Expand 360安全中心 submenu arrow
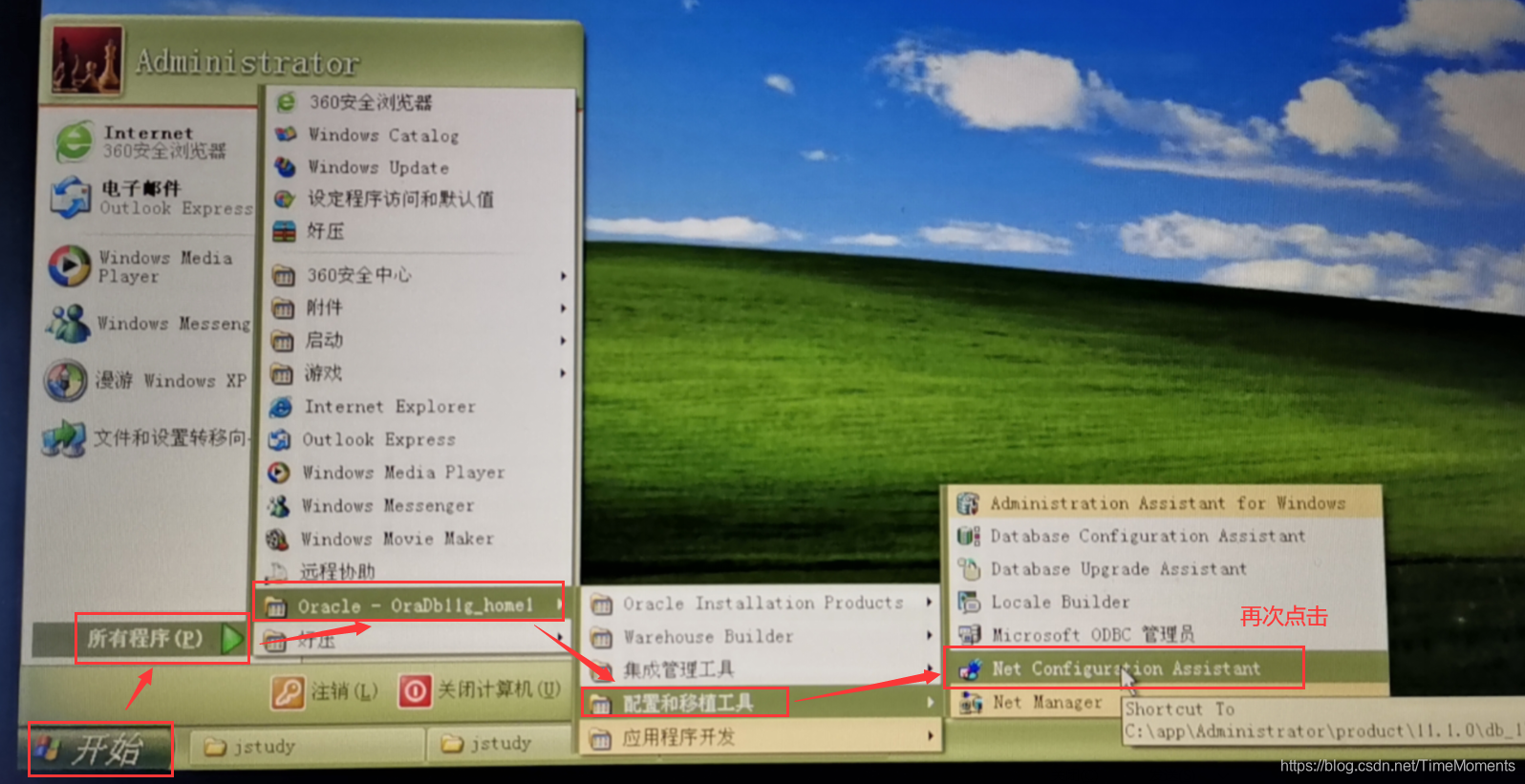The image size is (1525, 784). [563, 276]
